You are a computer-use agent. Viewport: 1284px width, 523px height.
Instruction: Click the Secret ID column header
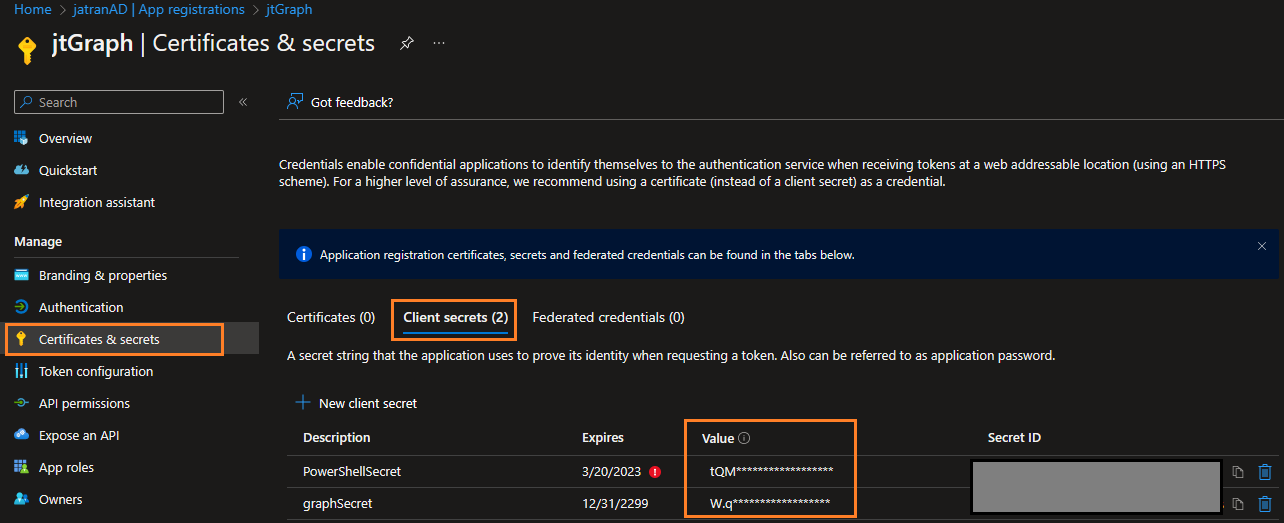1014,438
